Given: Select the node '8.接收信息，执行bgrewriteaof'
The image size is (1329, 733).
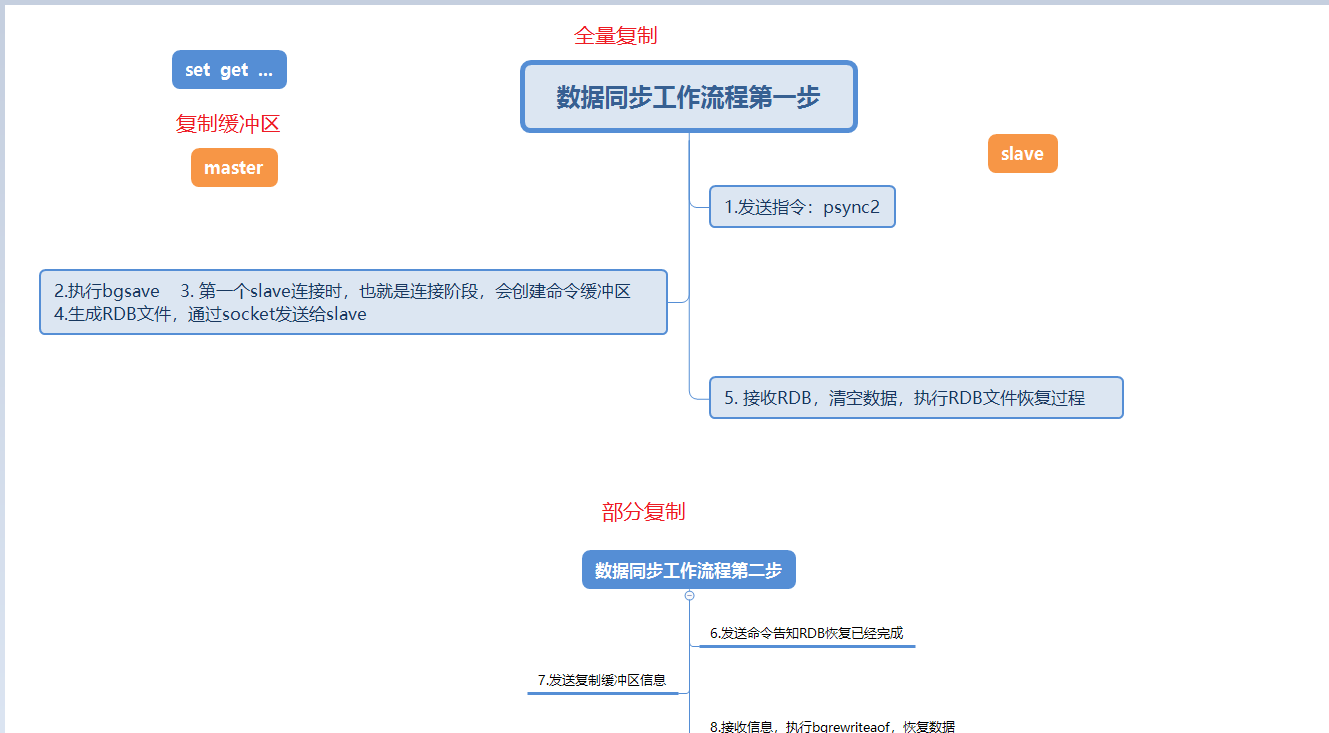Looking at the screenshot, I should pos(832,726).
